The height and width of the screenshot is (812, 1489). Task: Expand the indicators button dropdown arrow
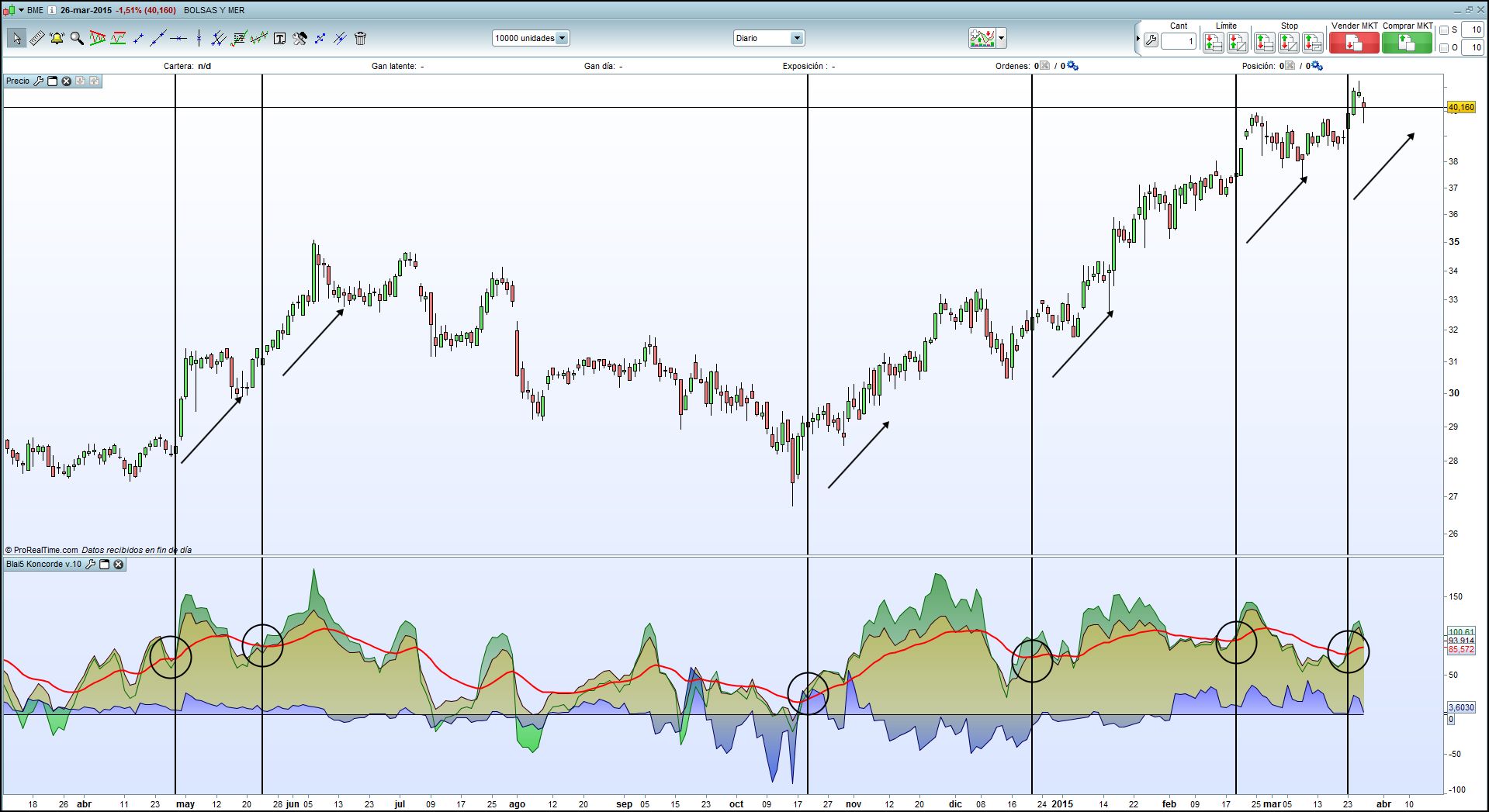click(1002, 38)
